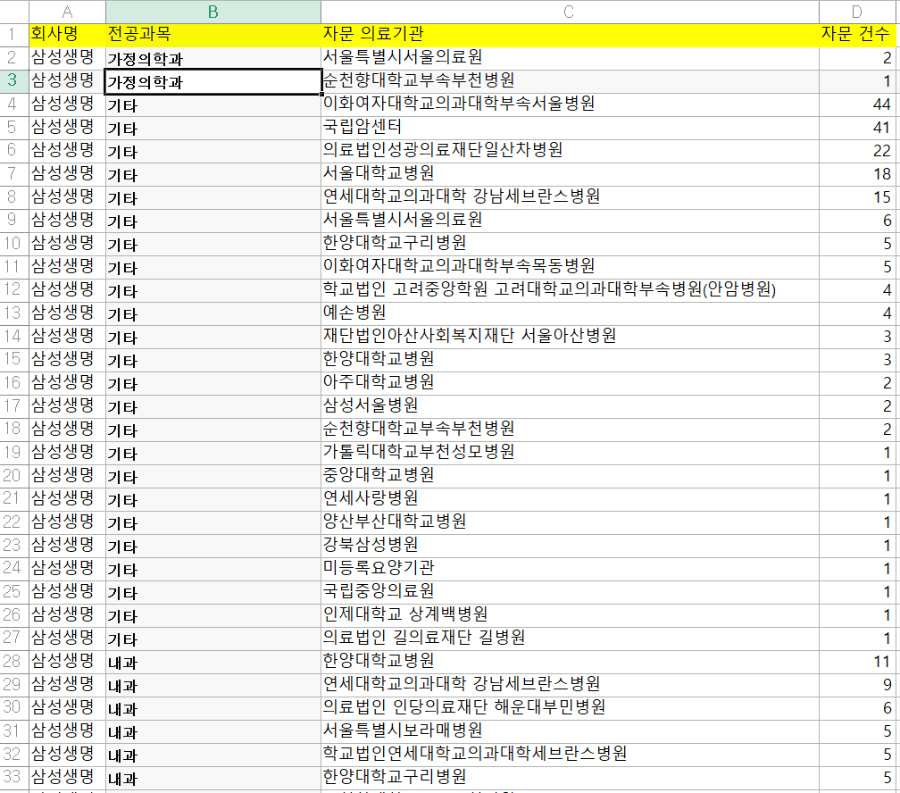Image resolution: width=900 pixels, height=793 pixels.
Task: Click 내과 in row 28
Action: (x=213, y=662)
